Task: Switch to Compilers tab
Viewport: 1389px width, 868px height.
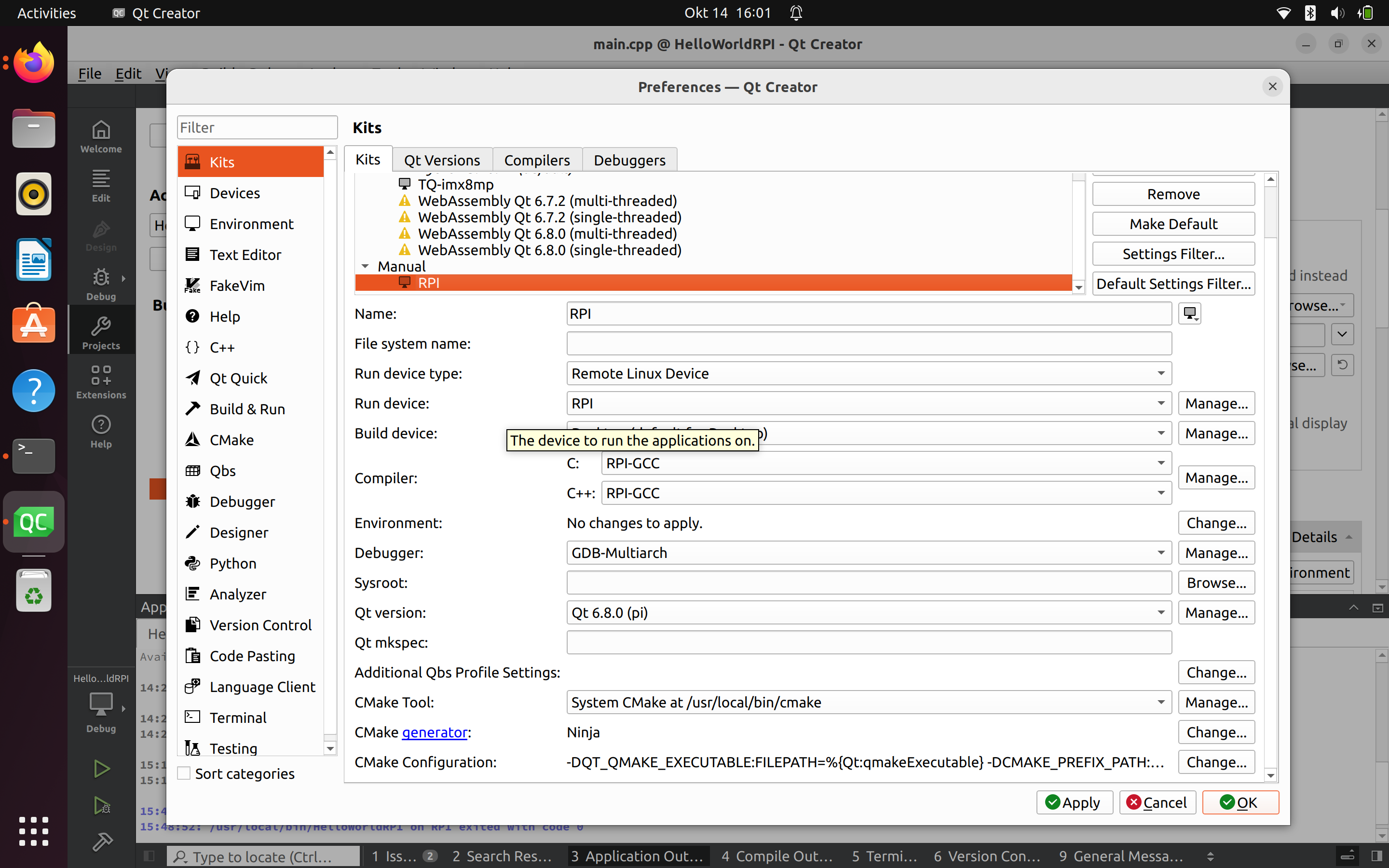Action: (537, 160)
